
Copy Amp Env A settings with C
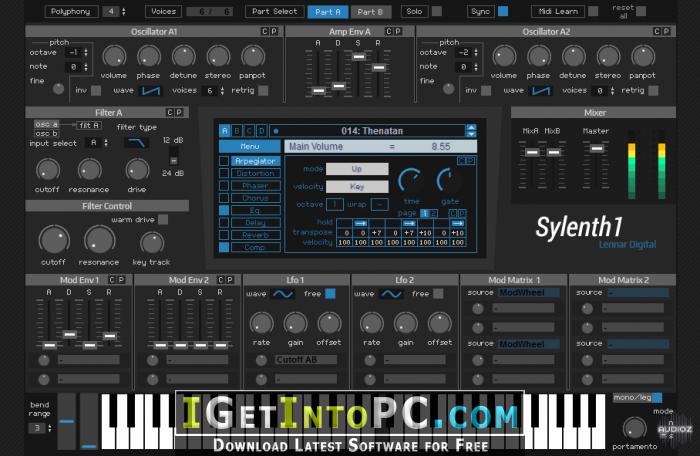(389, 31)
